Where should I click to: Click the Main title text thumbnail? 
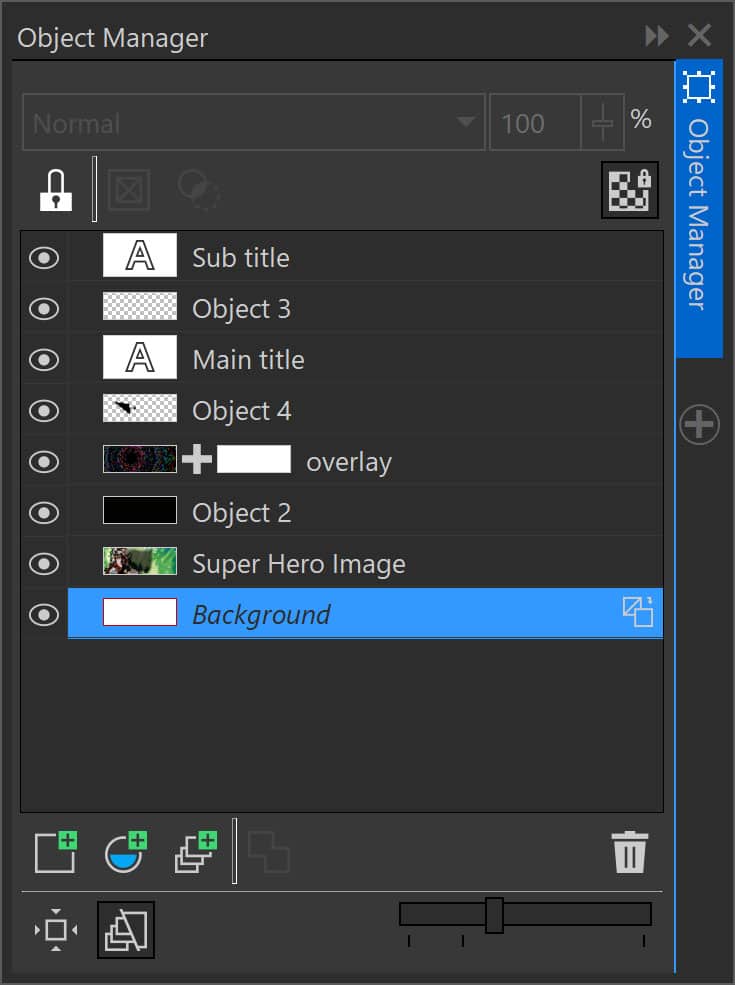(x=139, y=357)
